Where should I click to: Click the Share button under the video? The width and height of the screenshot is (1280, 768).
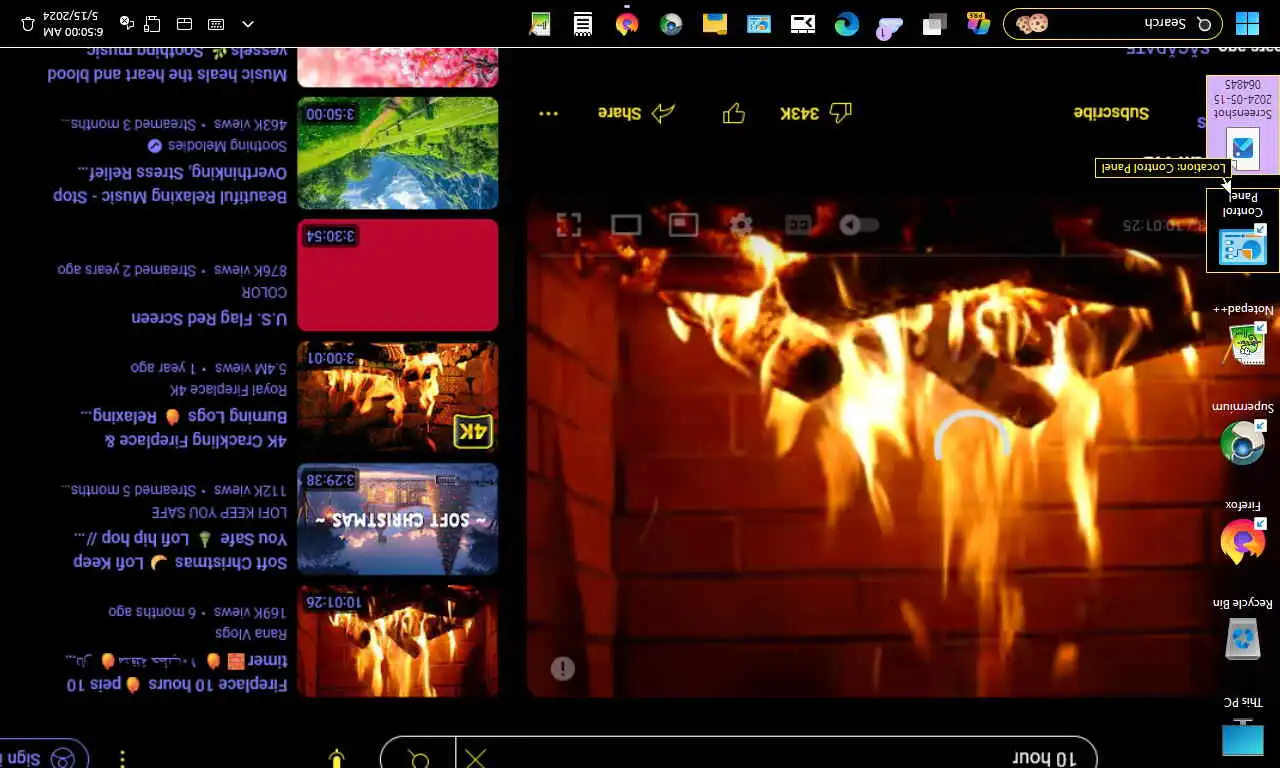click(636, 113)
